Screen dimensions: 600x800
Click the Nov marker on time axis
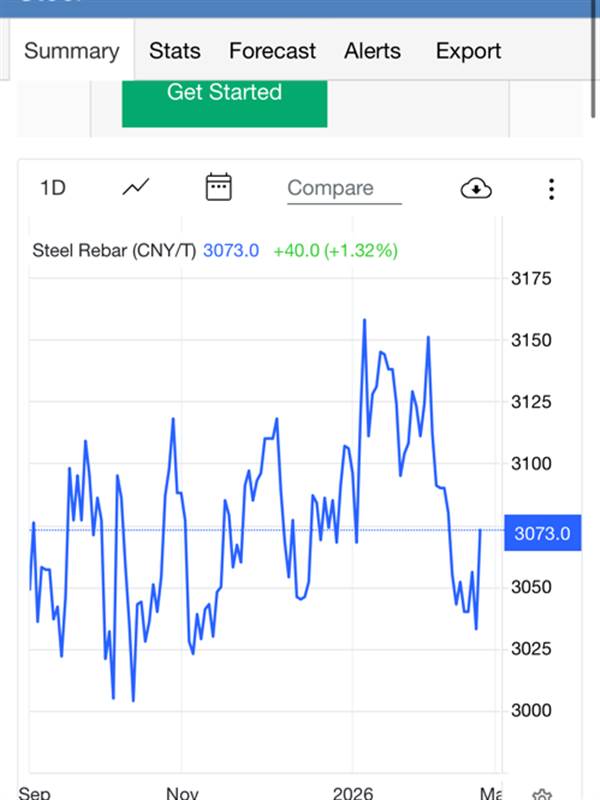(x=183, y=793)
